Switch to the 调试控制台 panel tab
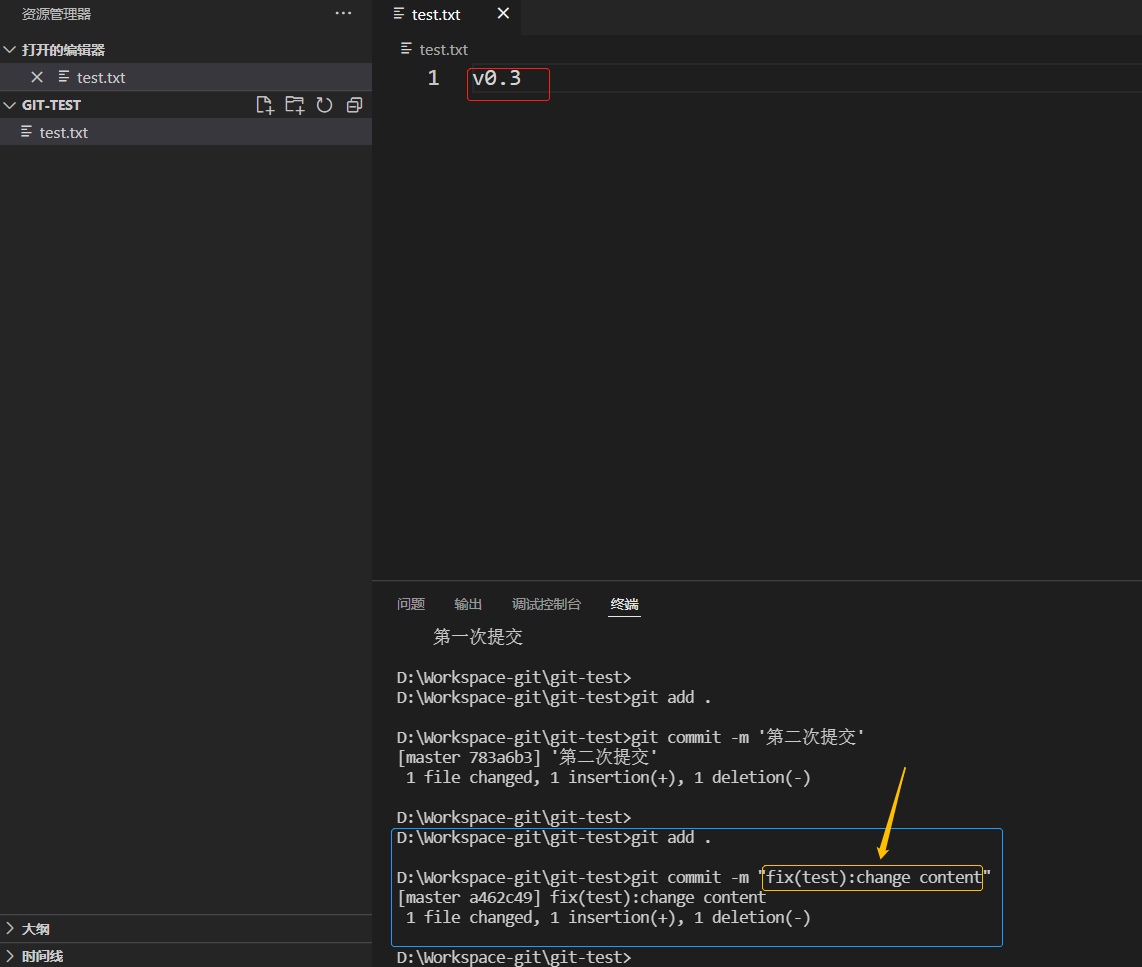 pyautogui.click(x=546, y=604)
